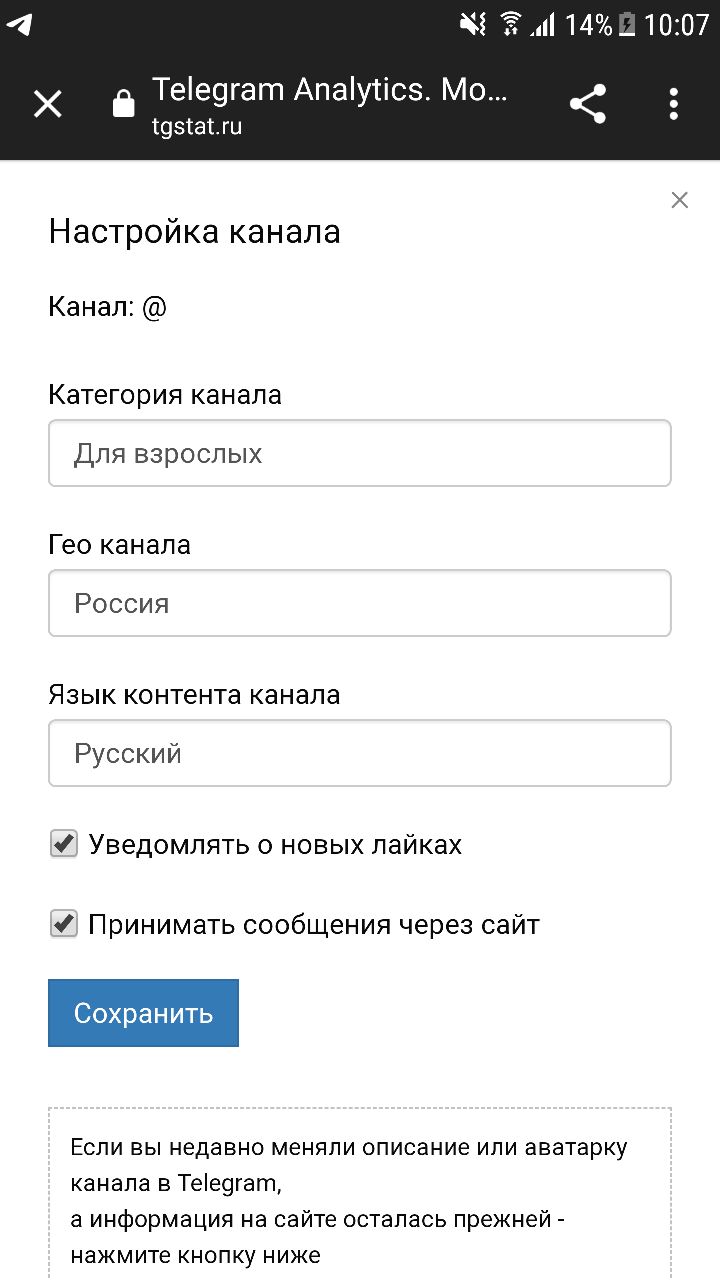Open the Гео канала dropdown showing Россия
Viewport: 720px width, 1280px height.
[x=360, y=603]
